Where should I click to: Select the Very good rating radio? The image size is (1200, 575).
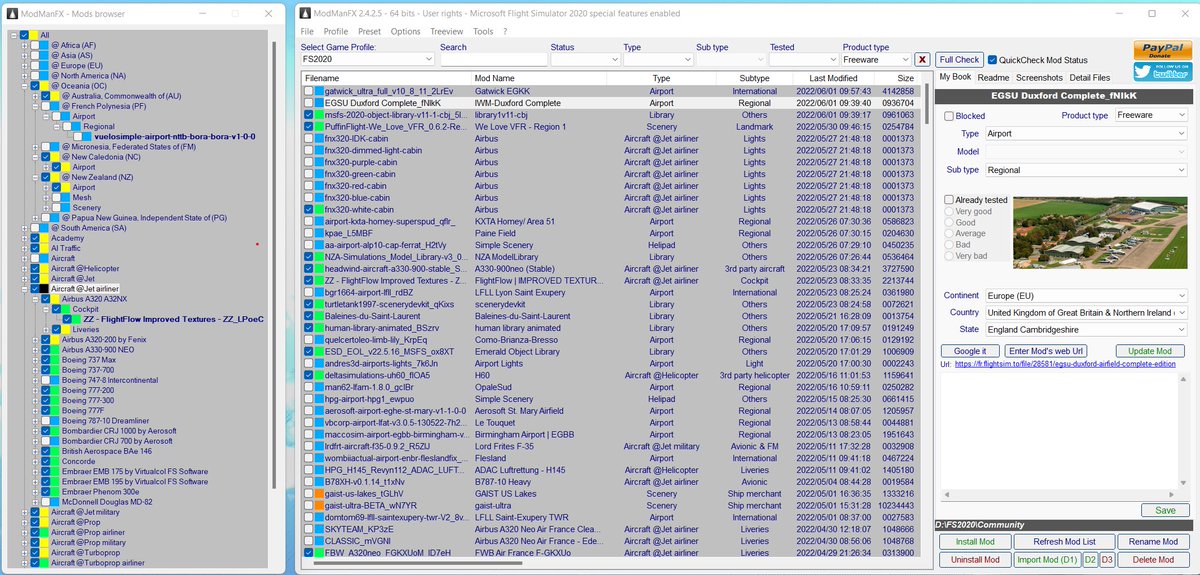pyautogui.click(x=950, y=212)
